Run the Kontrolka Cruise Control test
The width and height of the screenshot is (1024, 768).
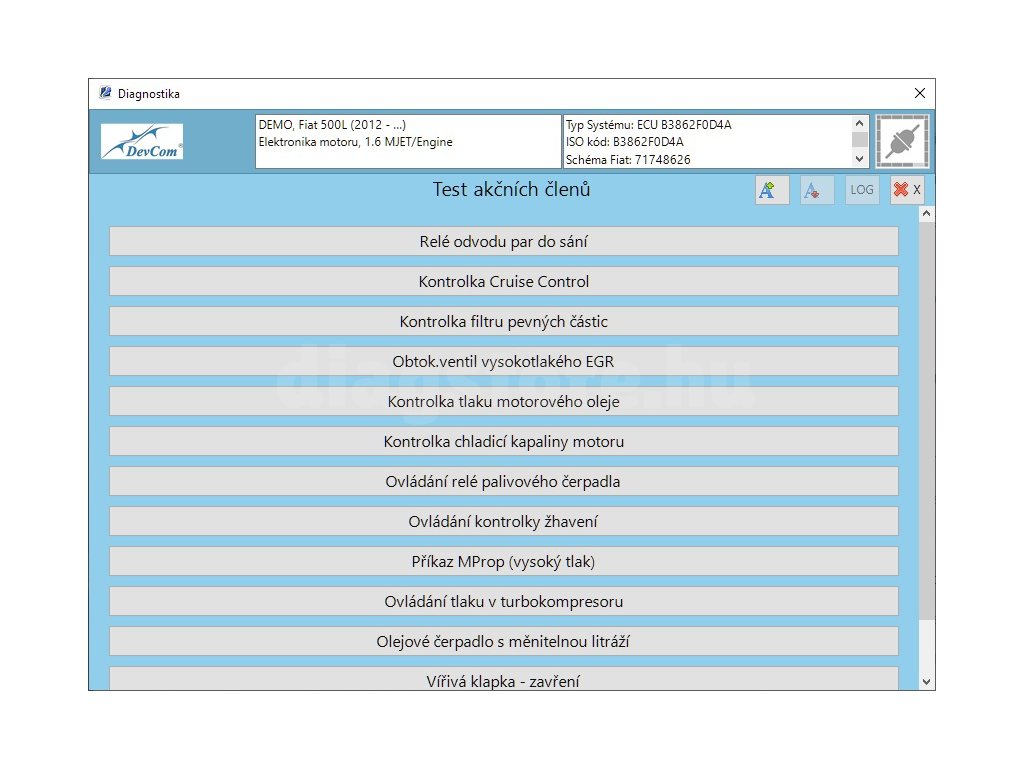point(504,281)
